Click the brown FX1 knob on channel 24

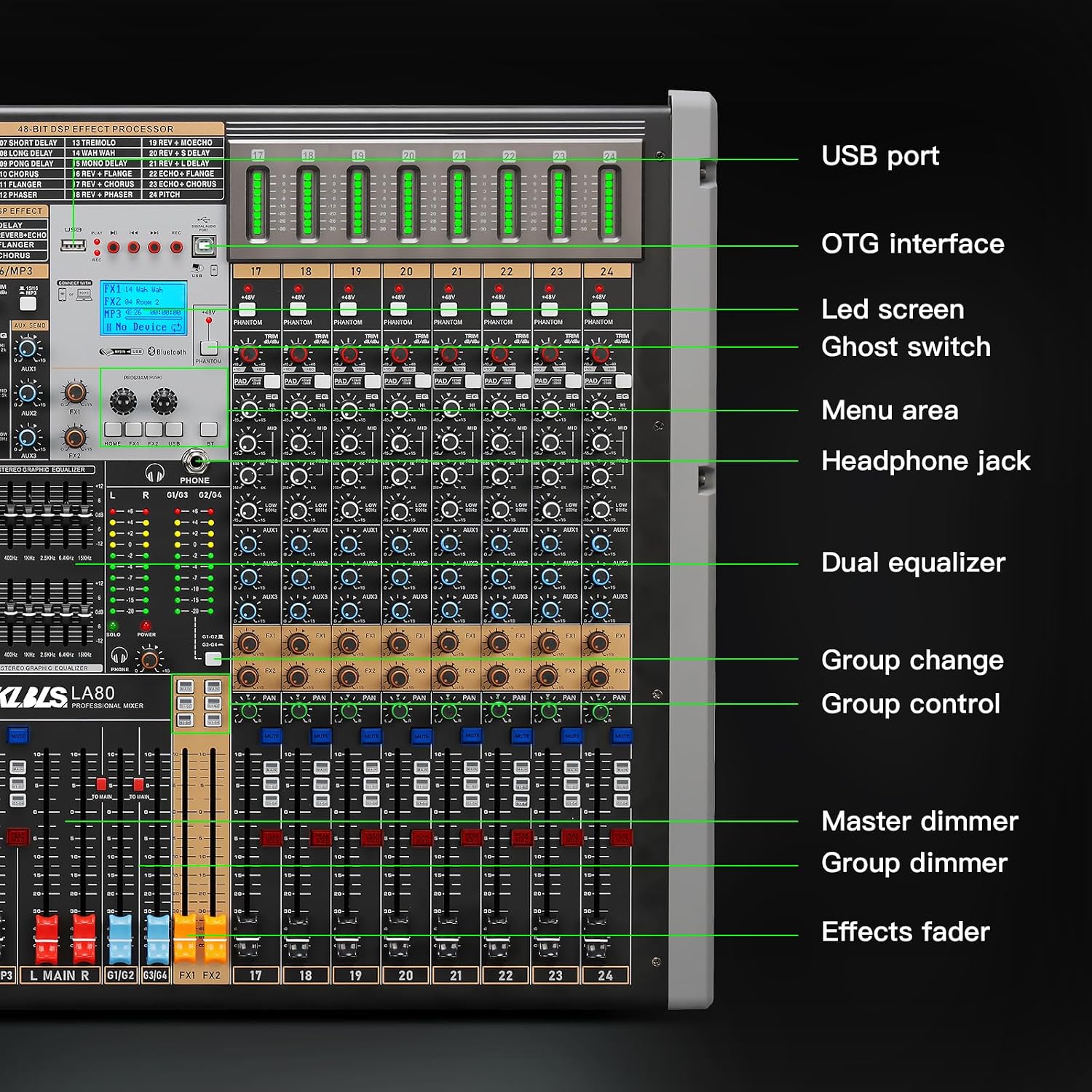pos(598,643)
